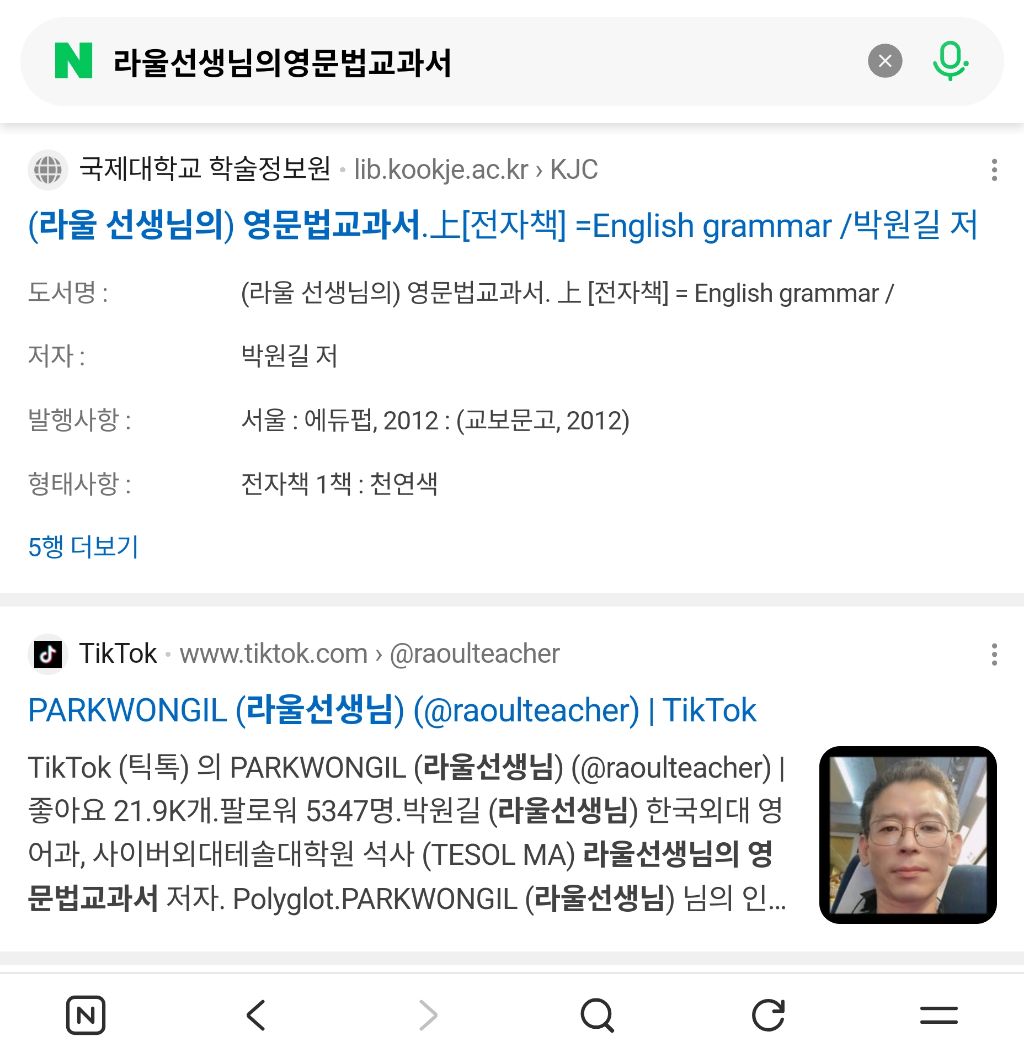Viewport: 1024px width, 1058px height.
Task: Click the www.tiktok.com @raoulteacher URL
Action: tap(370, 654)
